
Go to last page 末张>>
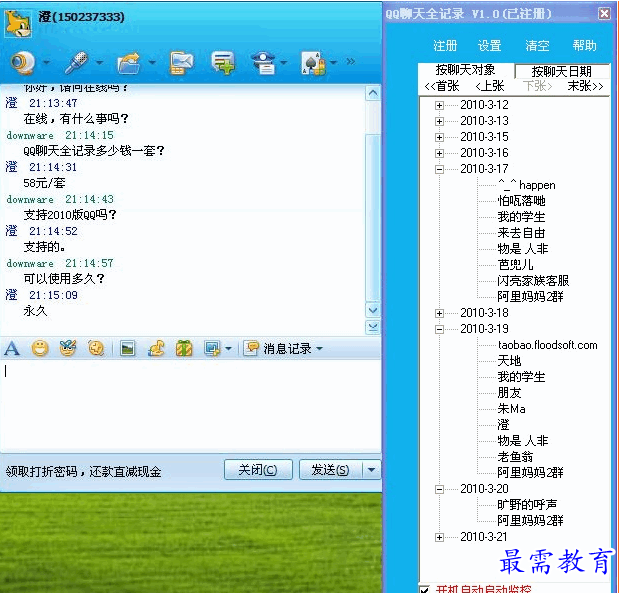(585, 86)
